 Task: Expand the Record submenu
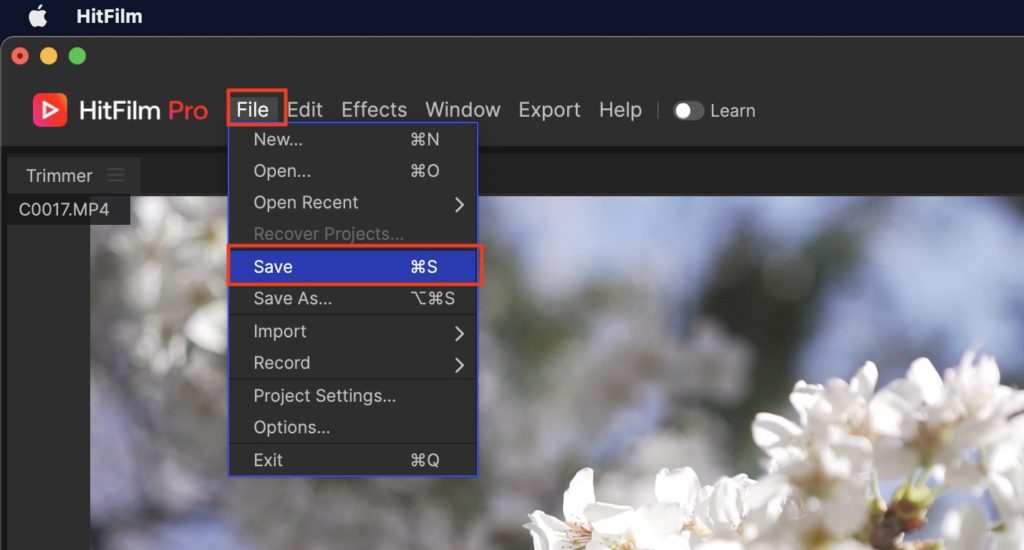[353, 363]
